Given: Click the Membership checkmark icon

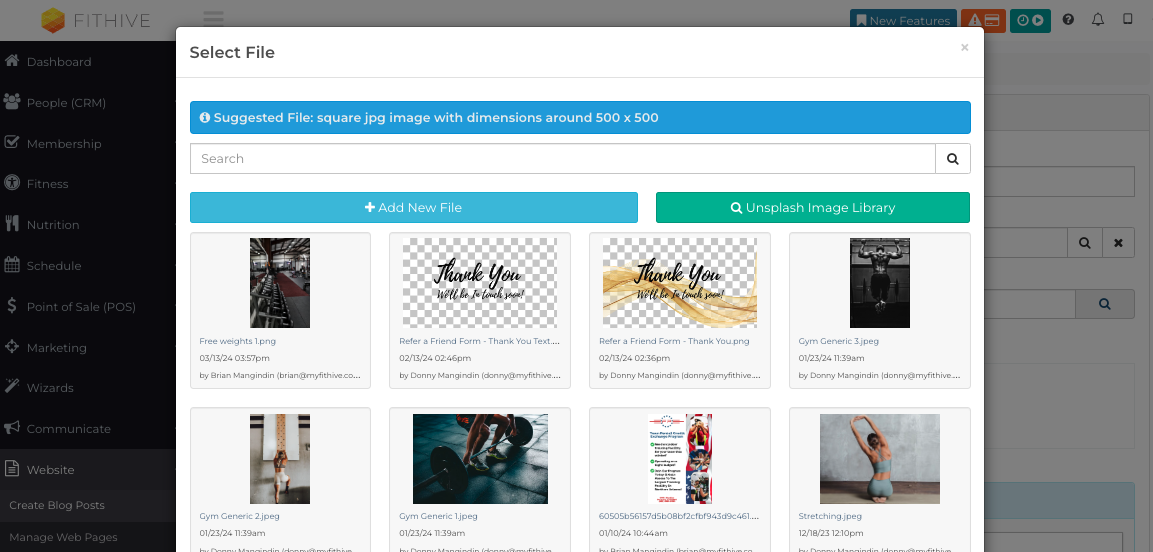Looking at the screenshot, I should point(11,142).
